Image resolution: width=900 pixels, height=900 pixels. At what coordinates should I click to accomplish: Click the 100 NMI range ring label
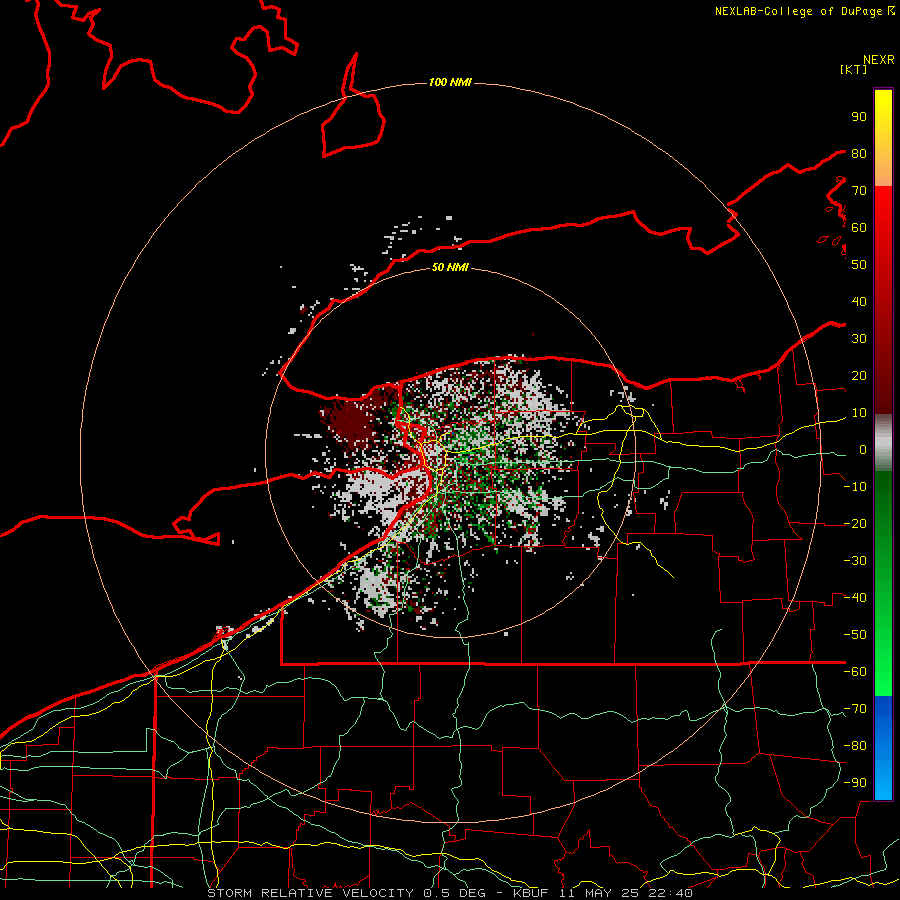pos(450,83)
